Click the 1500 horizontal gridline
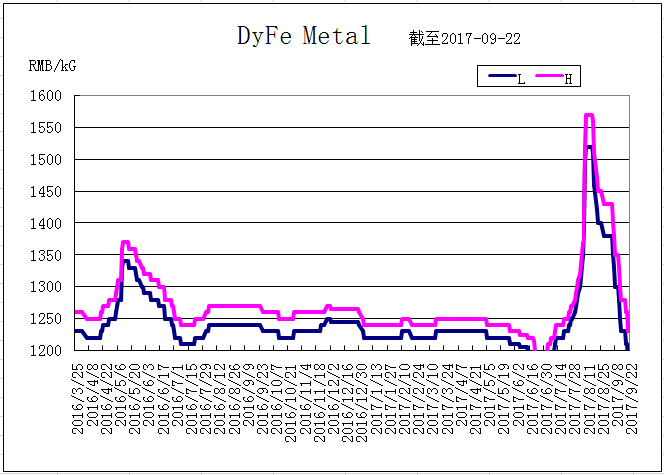 (351, 159)
